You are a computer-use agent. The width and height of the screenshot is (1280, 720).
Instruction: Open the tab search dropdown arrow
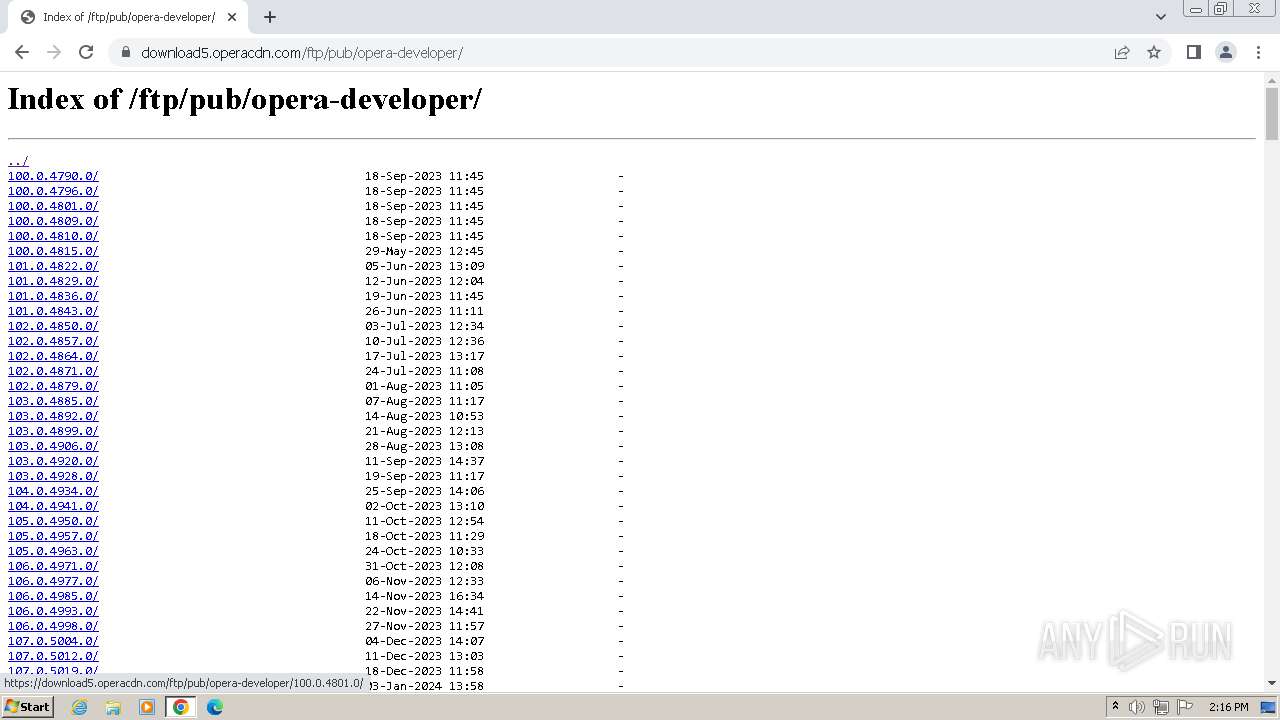pos(1160,17)
